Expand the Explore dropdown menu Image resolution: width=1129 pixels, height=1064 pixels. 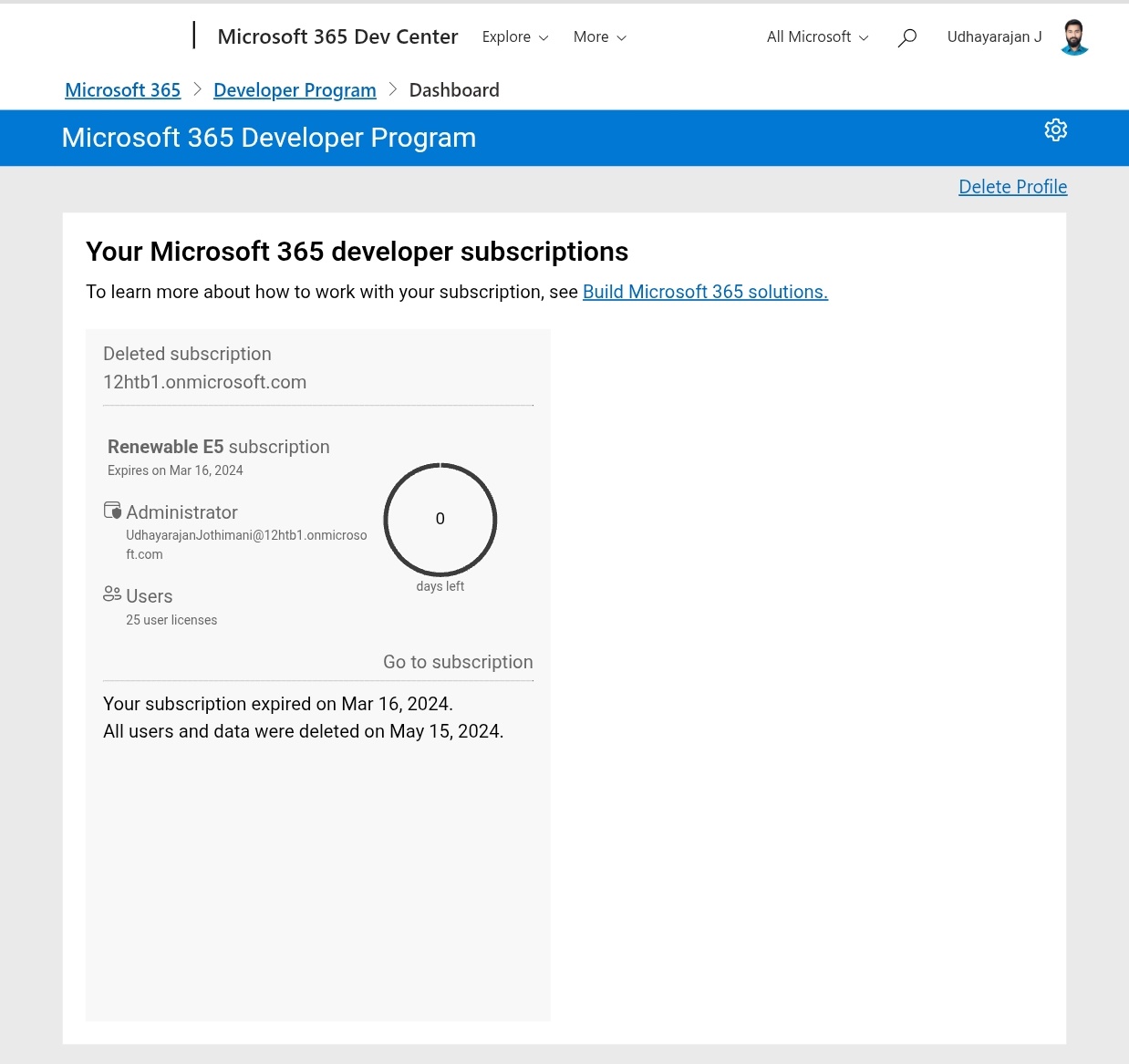[515, 37]
